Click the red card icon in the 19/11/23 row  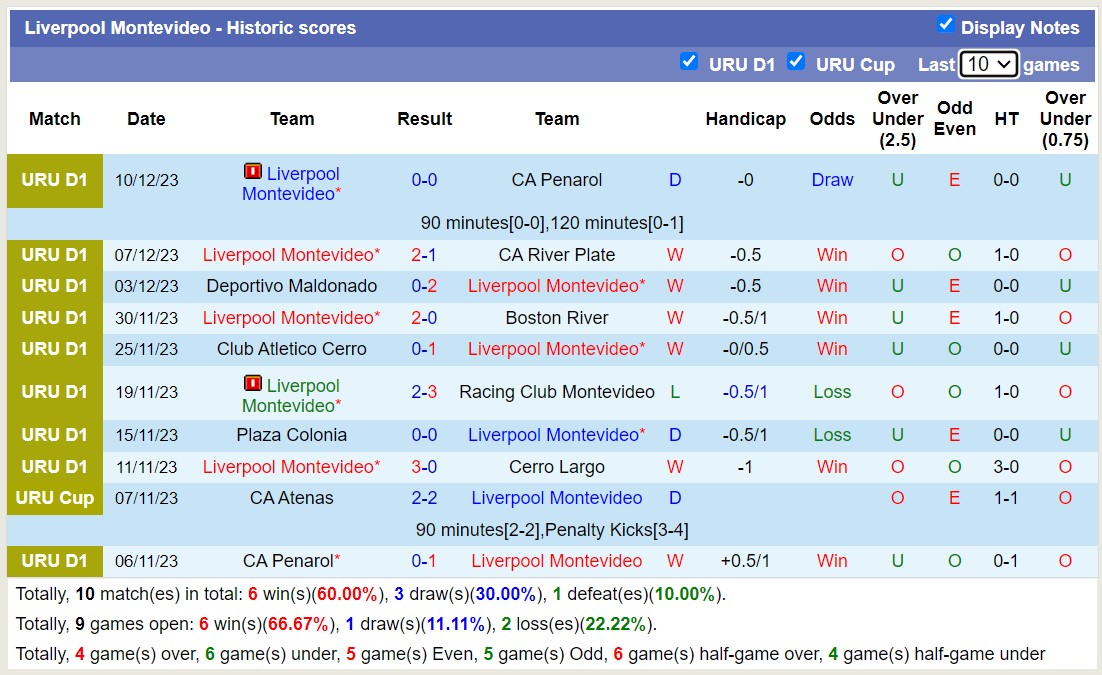click(x=253, y=384)
